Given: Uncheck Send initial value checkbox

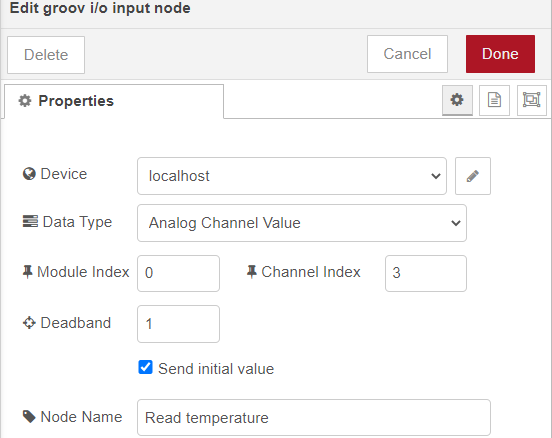Looking at the screenshot, I should (x=145, y=367).
